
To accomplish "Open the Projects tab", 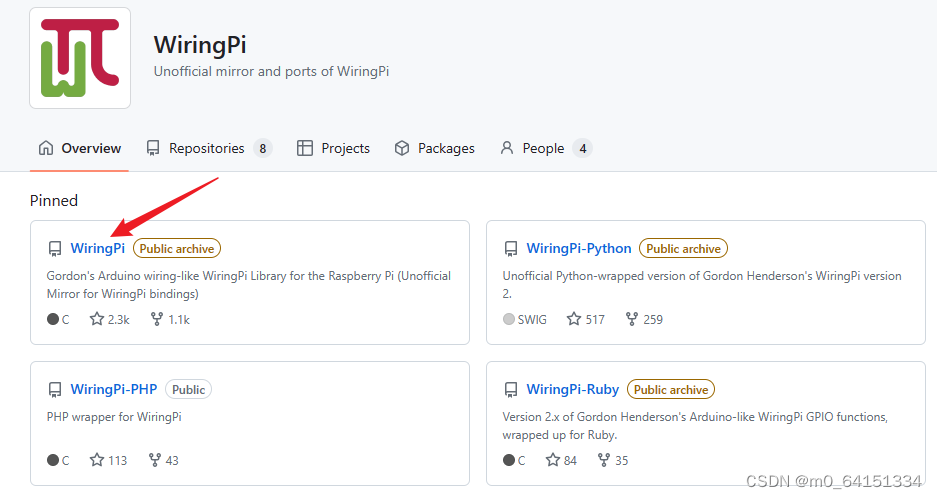I will pyautogui.click(x=334, y=148).
